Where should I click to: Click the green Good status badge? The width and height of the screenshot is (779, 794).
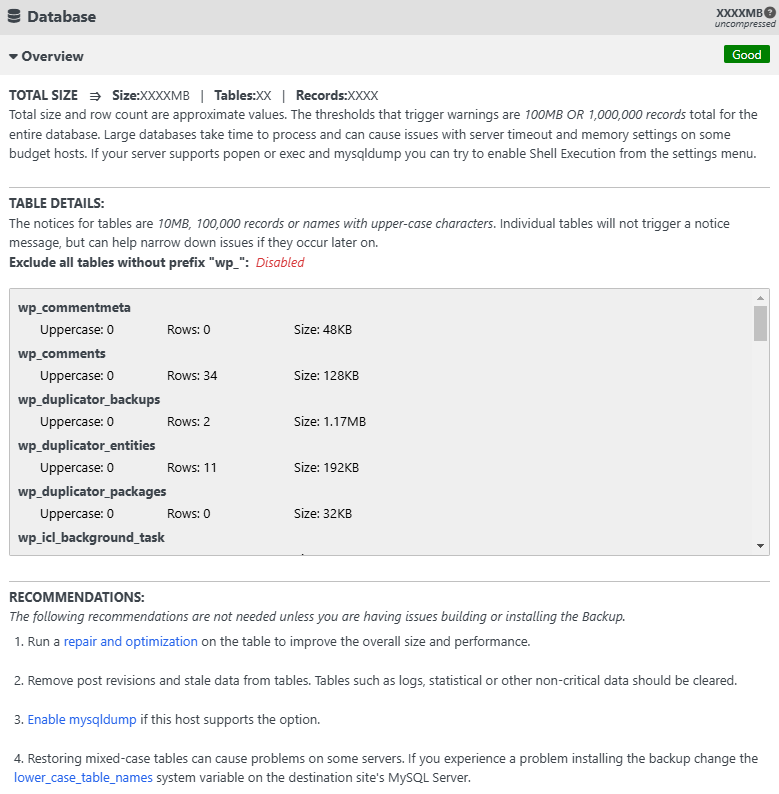[746, 55]
